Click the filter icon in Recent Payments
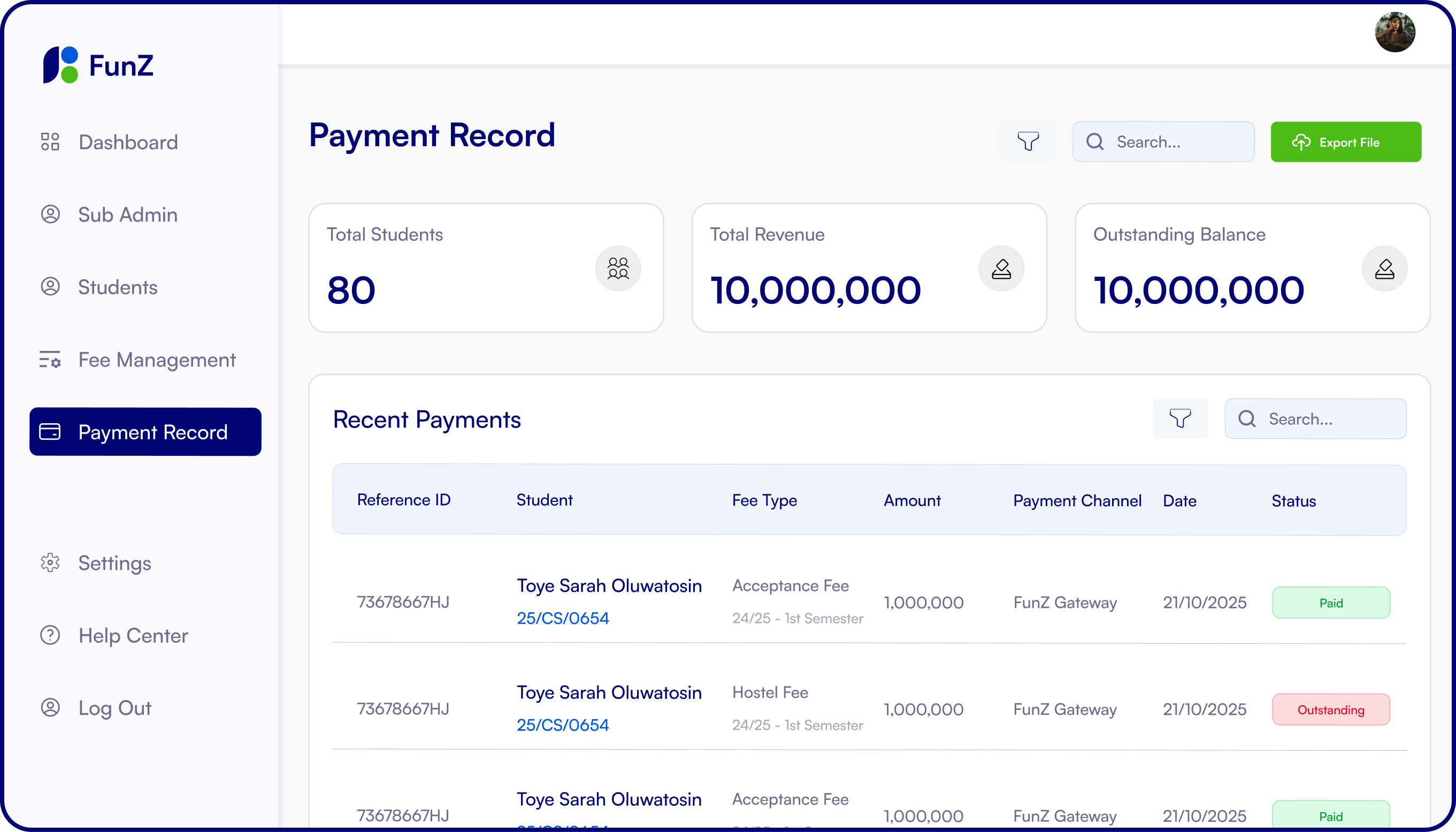Viewport: 1456px width, 832px height. pos(1179,418)
